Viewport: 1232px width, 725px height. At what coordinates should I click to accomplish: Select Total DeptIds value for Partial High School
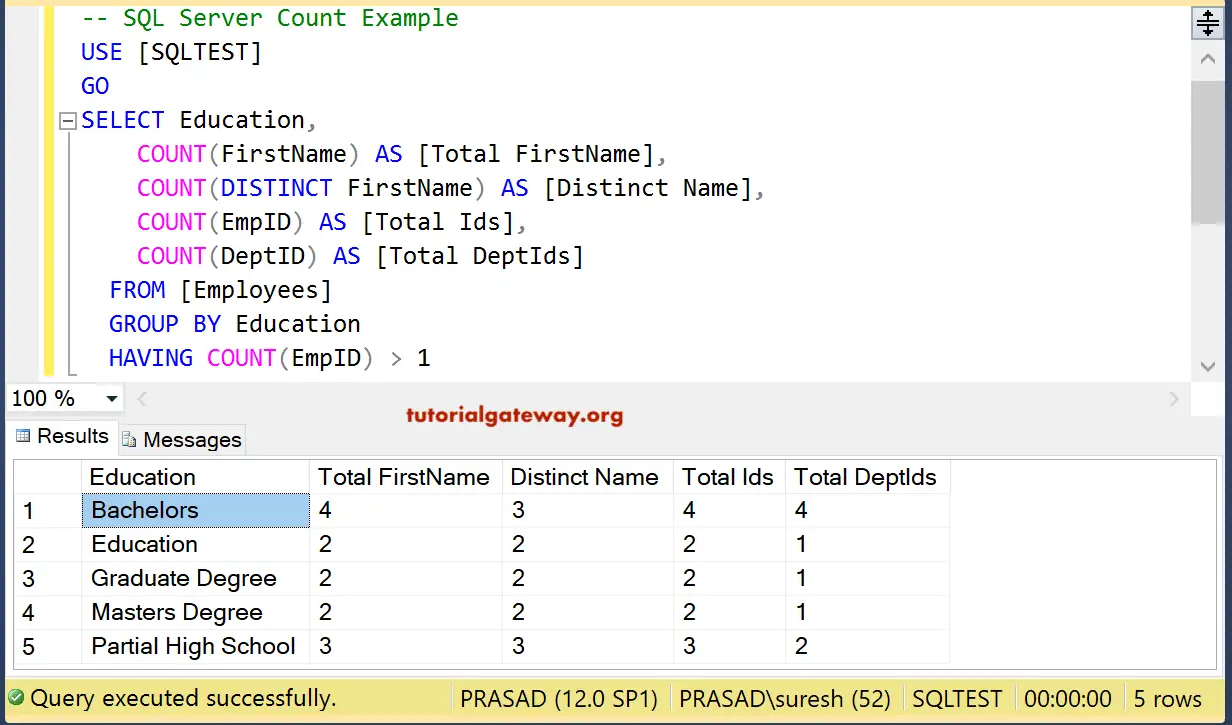coord(867,646)
